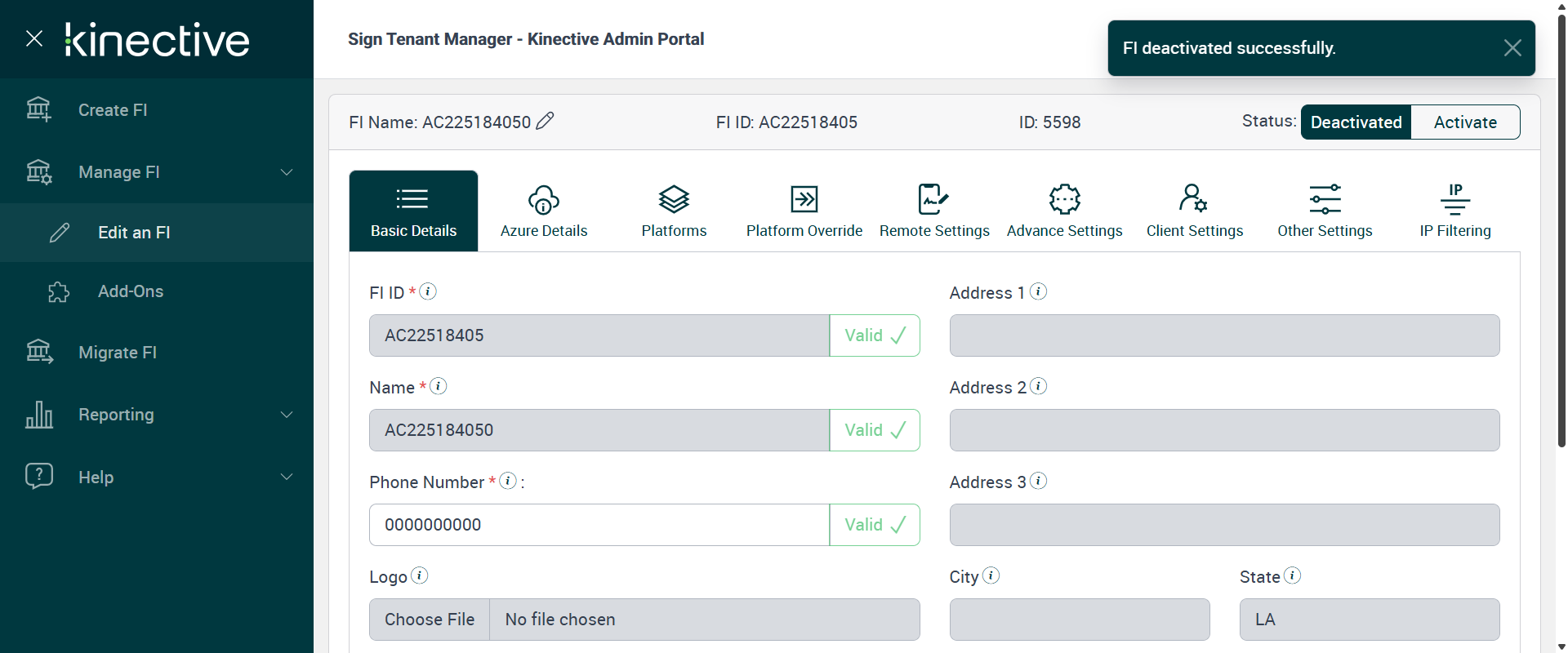Viewport: 1568px width, 653px height.
Task: Click the info icon next to Phone Number
Action: 508,481
